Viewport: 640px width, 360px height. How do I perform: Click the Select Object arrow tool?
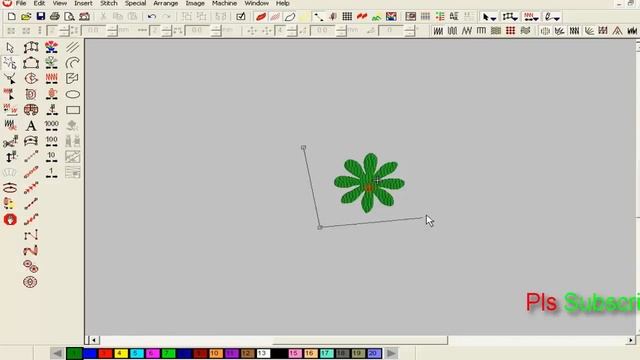click(x=10, y=48)
